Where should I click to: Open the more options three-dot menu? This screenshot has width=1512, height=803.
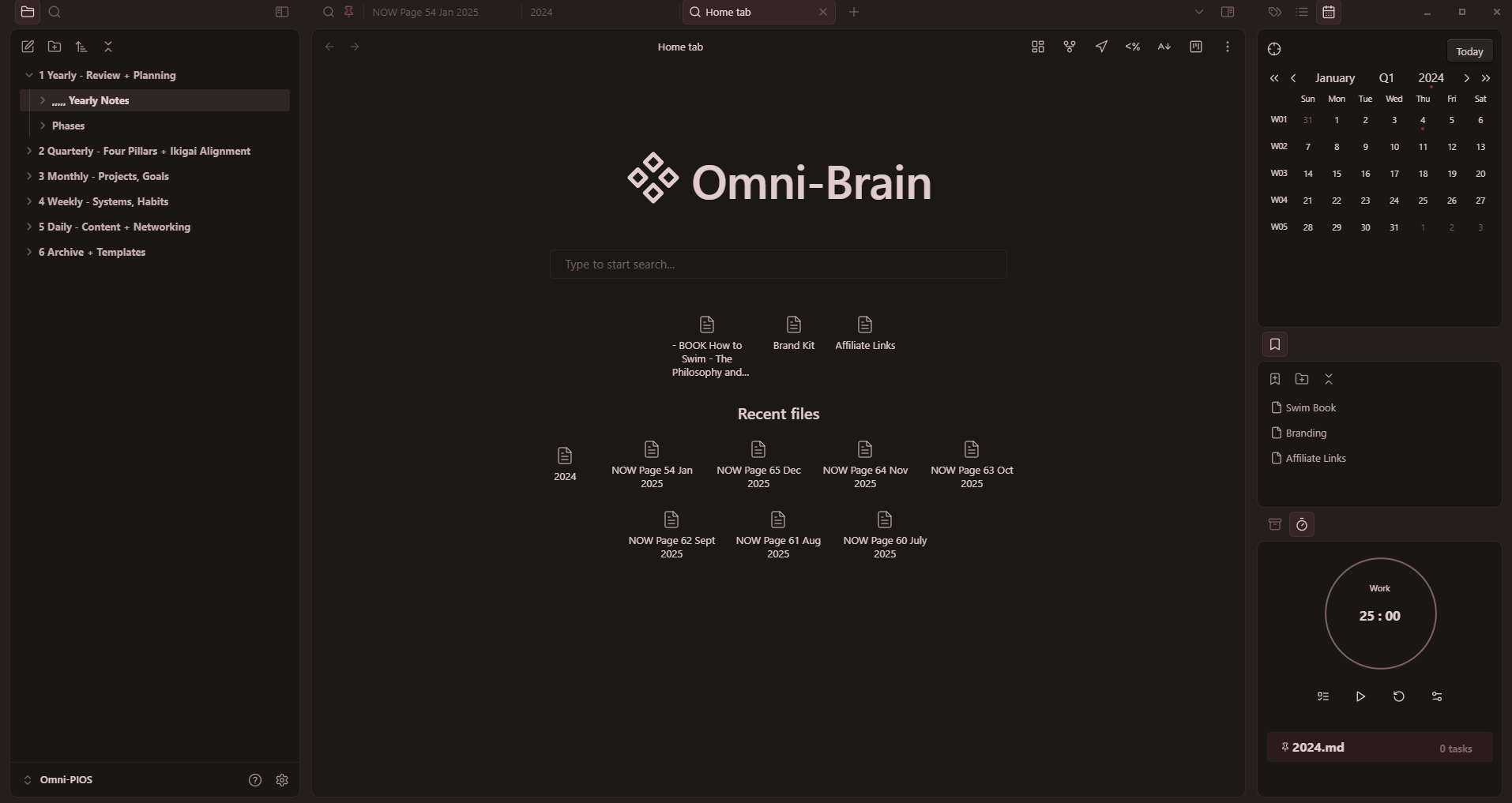point(1227,47)
